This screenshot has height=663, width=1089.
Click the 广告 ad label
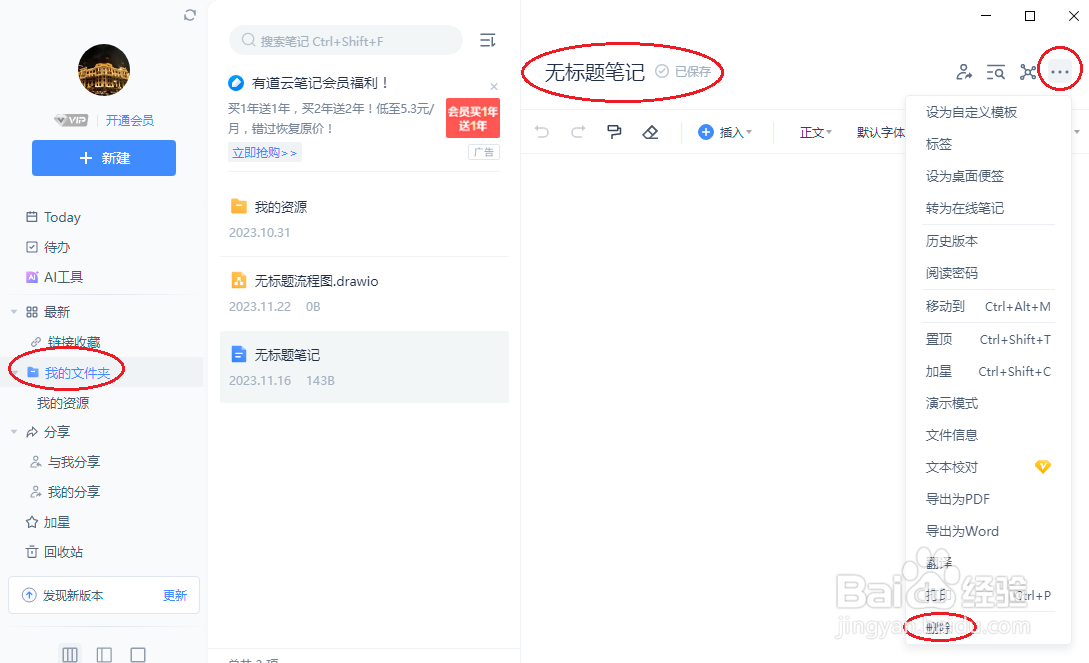pos(484,152)
